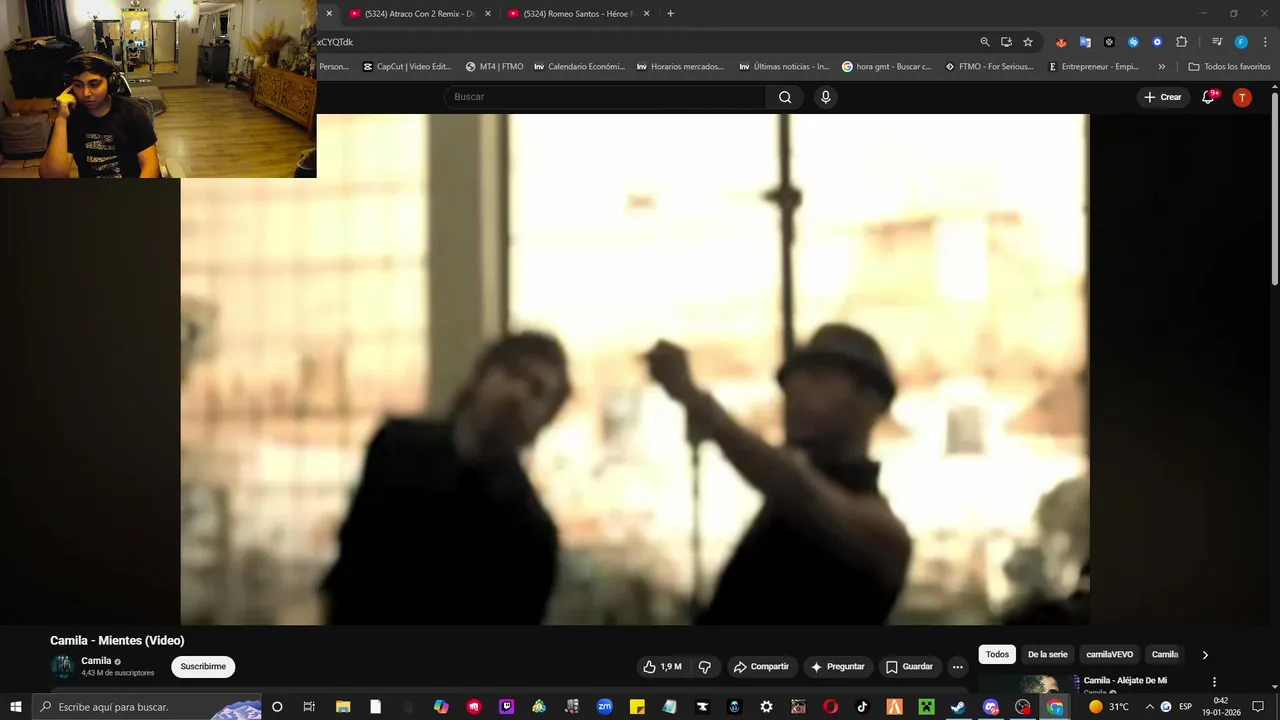
Task: Click the Windows taskbar search box
Action: tap(147, 707)
